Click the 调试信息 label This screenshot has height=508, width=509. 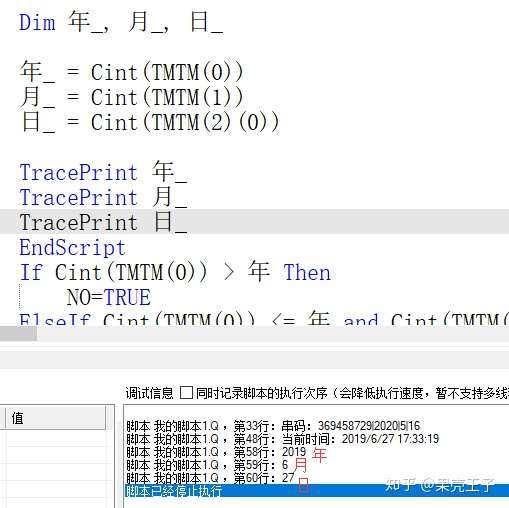click(x=149, y=393)
